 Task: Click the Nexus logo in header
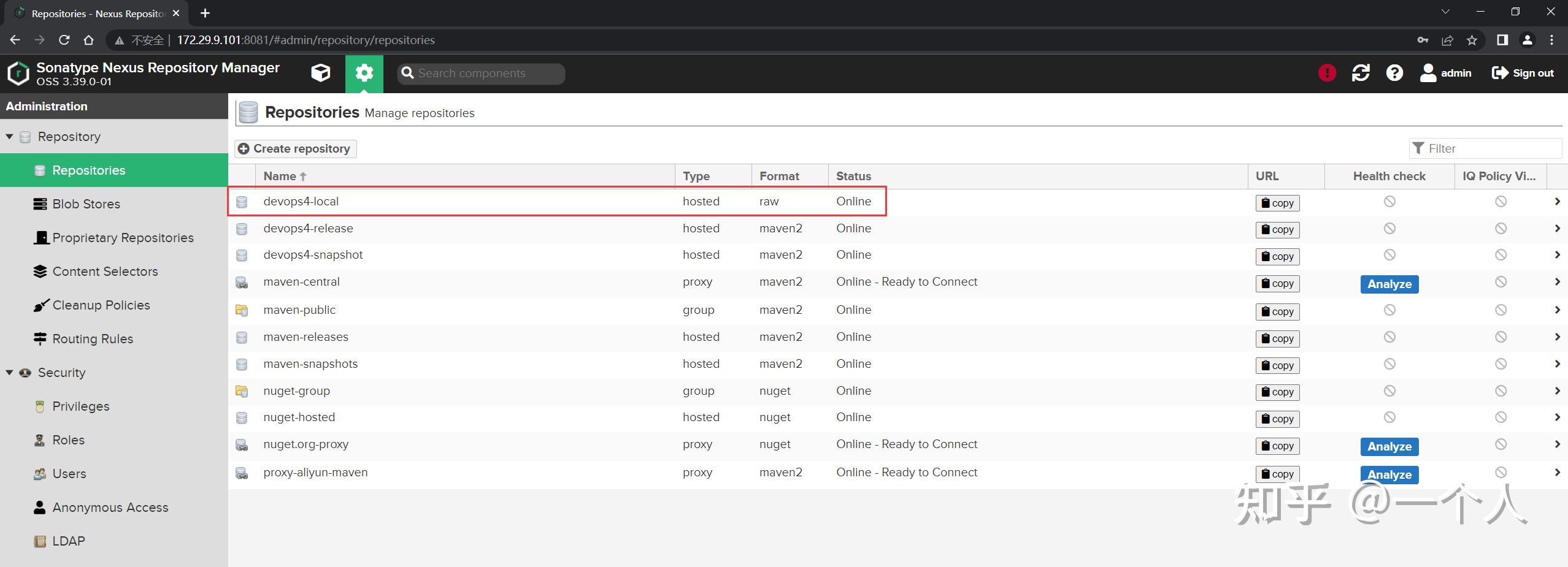18,74
